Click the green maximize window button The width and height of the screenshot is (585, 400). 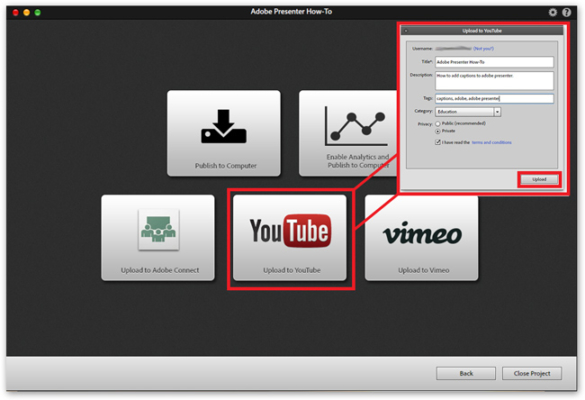38,13
